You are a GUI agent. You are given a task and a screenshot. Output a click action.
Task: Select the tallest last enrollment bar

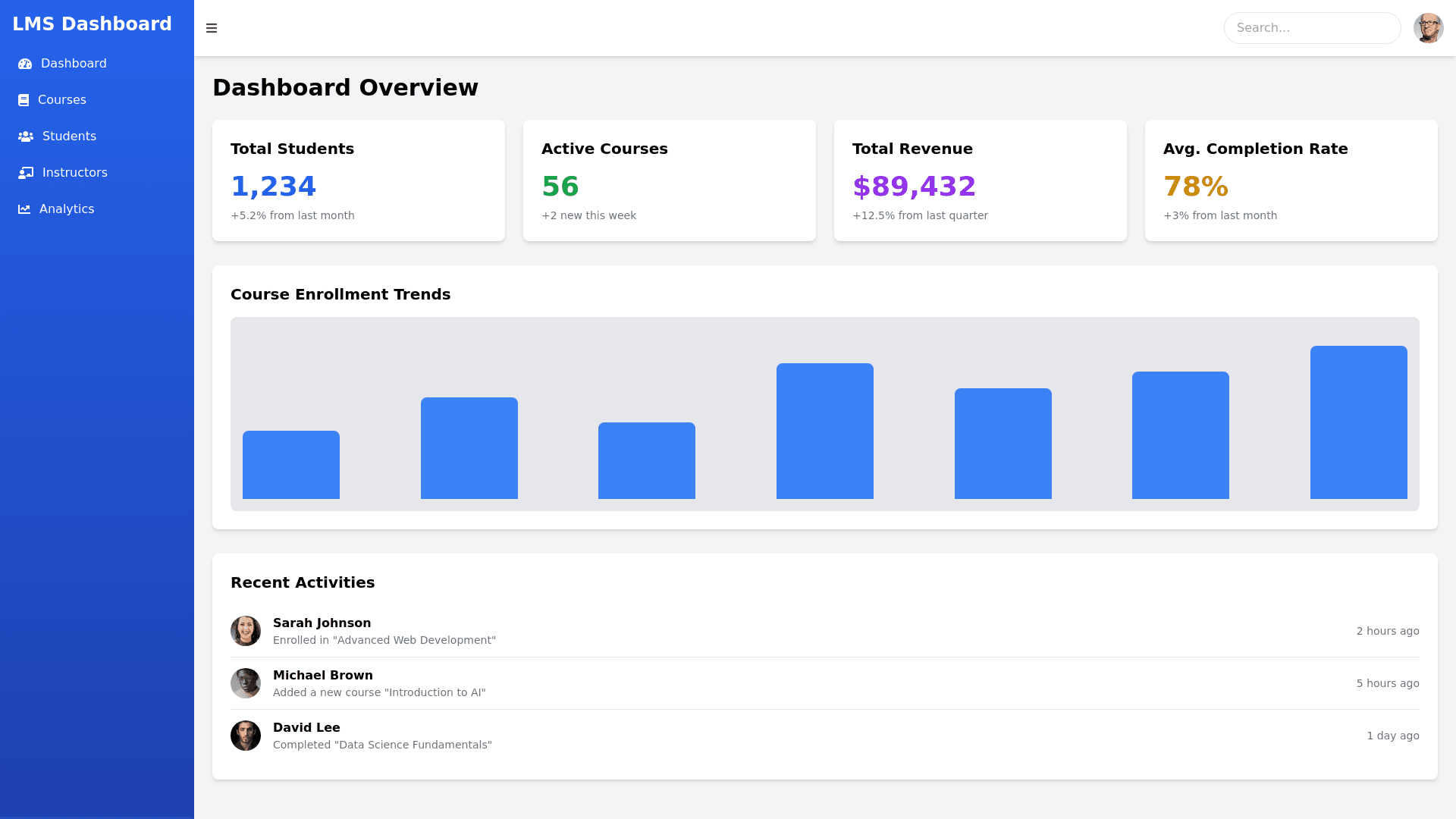[1358, 422]
